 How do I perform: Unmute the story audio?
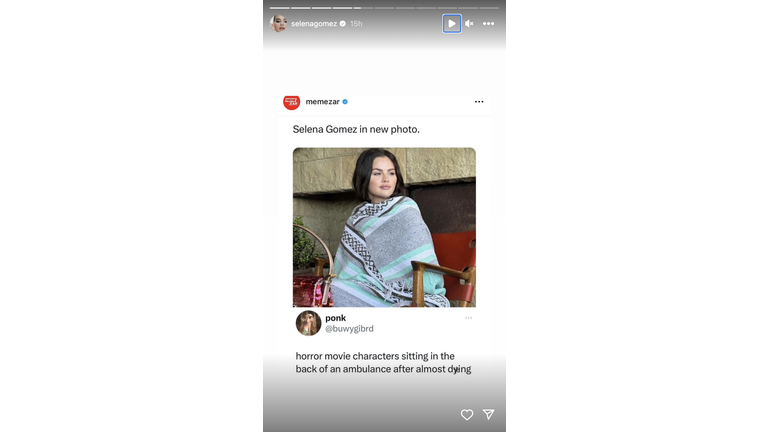click(469, 24)
